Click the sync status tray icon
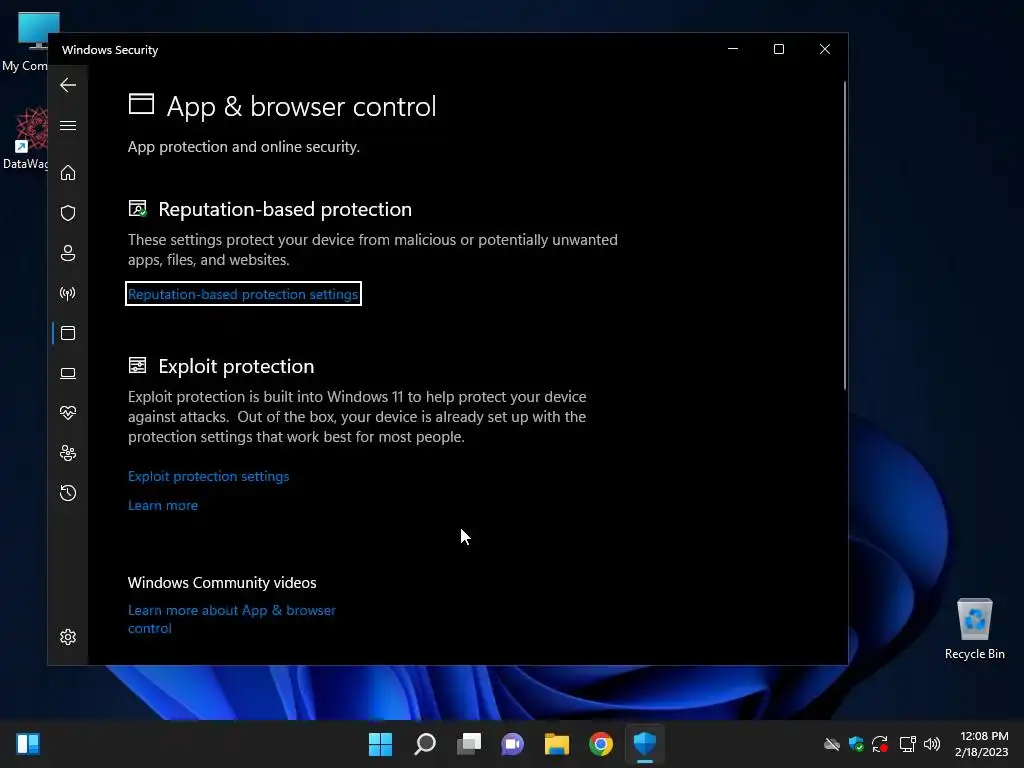1024x768 pixels. (x=880, y=744)
